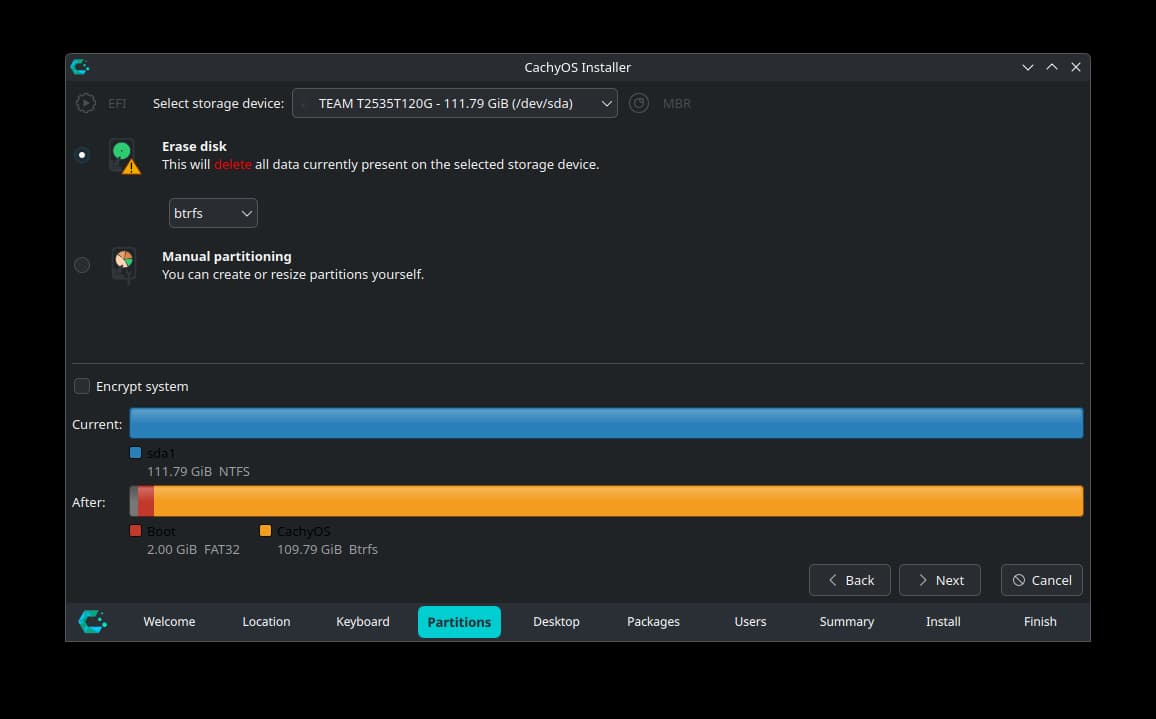This screenshot has height=719, width=1156.
Task: Minimize the CachyOS Installer window
Action: point(1028,67)
